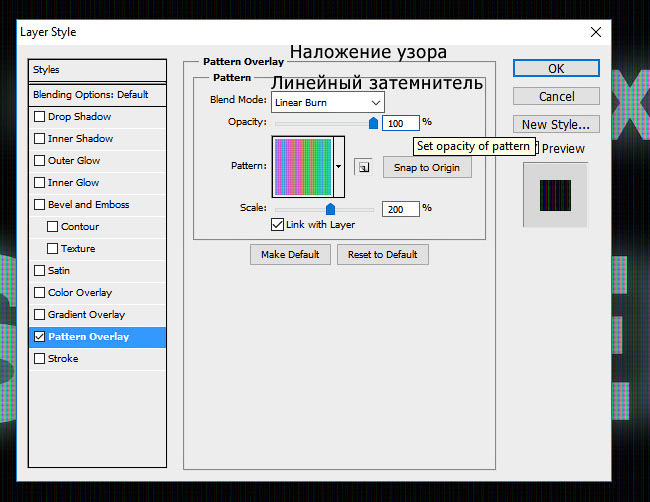The height and width of the screenshot is (502, 650).
Task: Enable Inner Glow checkbox
Action: click(x=39, y=182)
